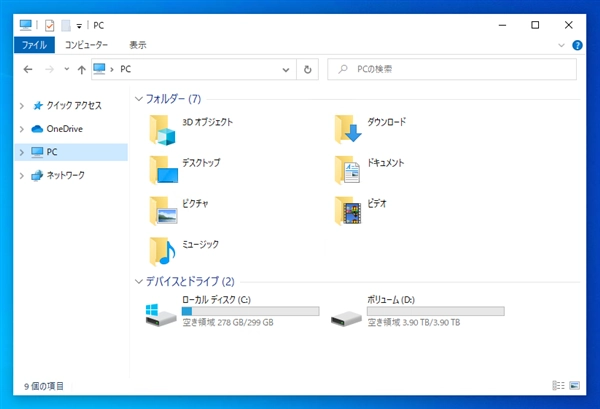Open the ミュージック folder icon
Screen dimensions: 600x409
(x=162, y=251)
